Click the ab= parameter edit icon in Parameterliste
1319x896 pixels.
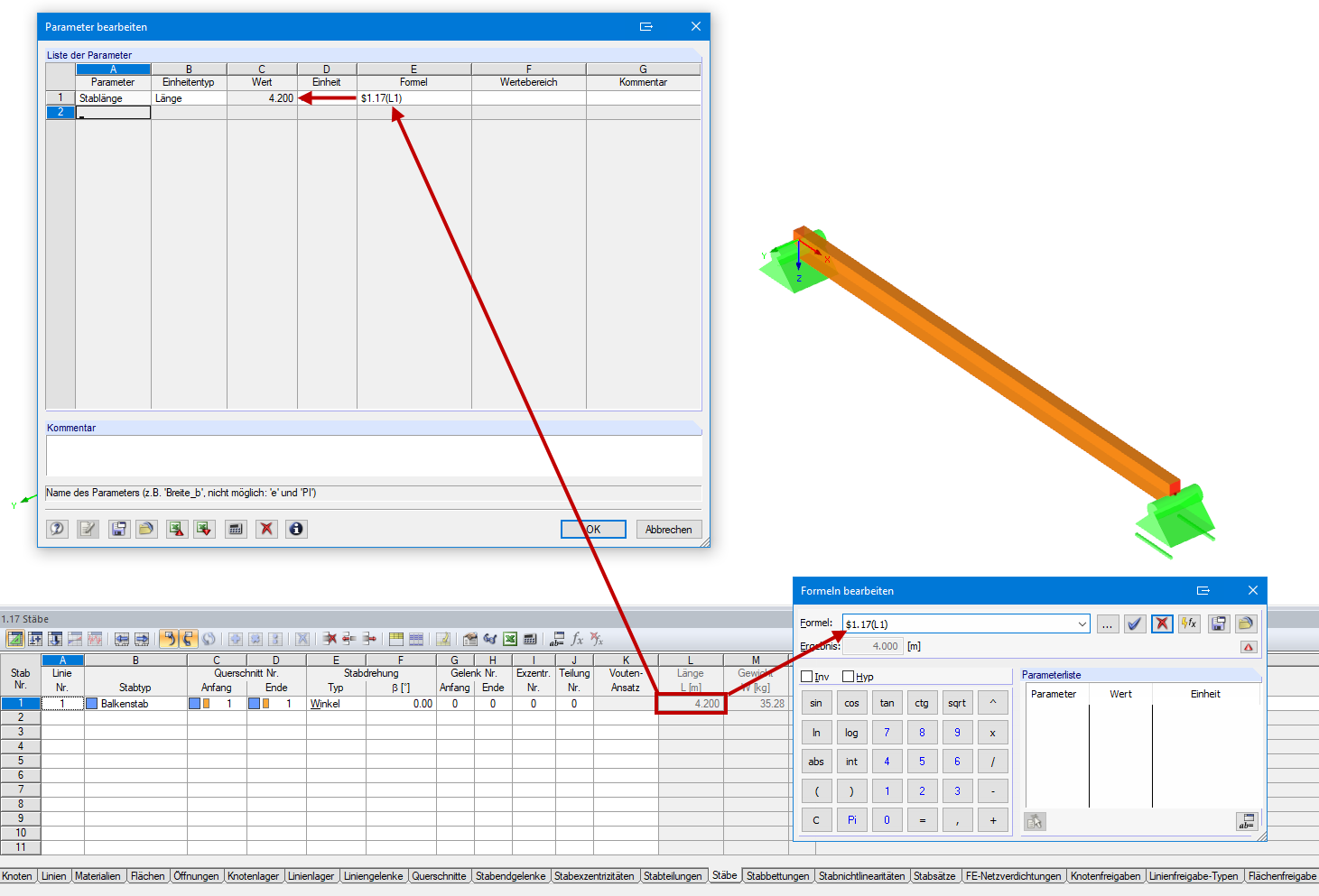1246,821
